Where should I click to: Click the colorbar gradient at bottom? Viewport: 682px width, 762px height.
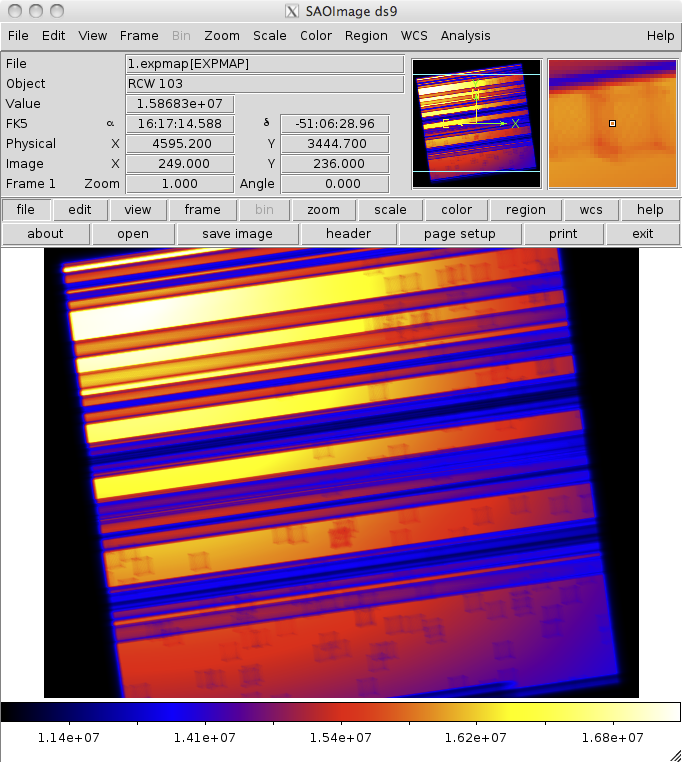click(x=340, y=712)
